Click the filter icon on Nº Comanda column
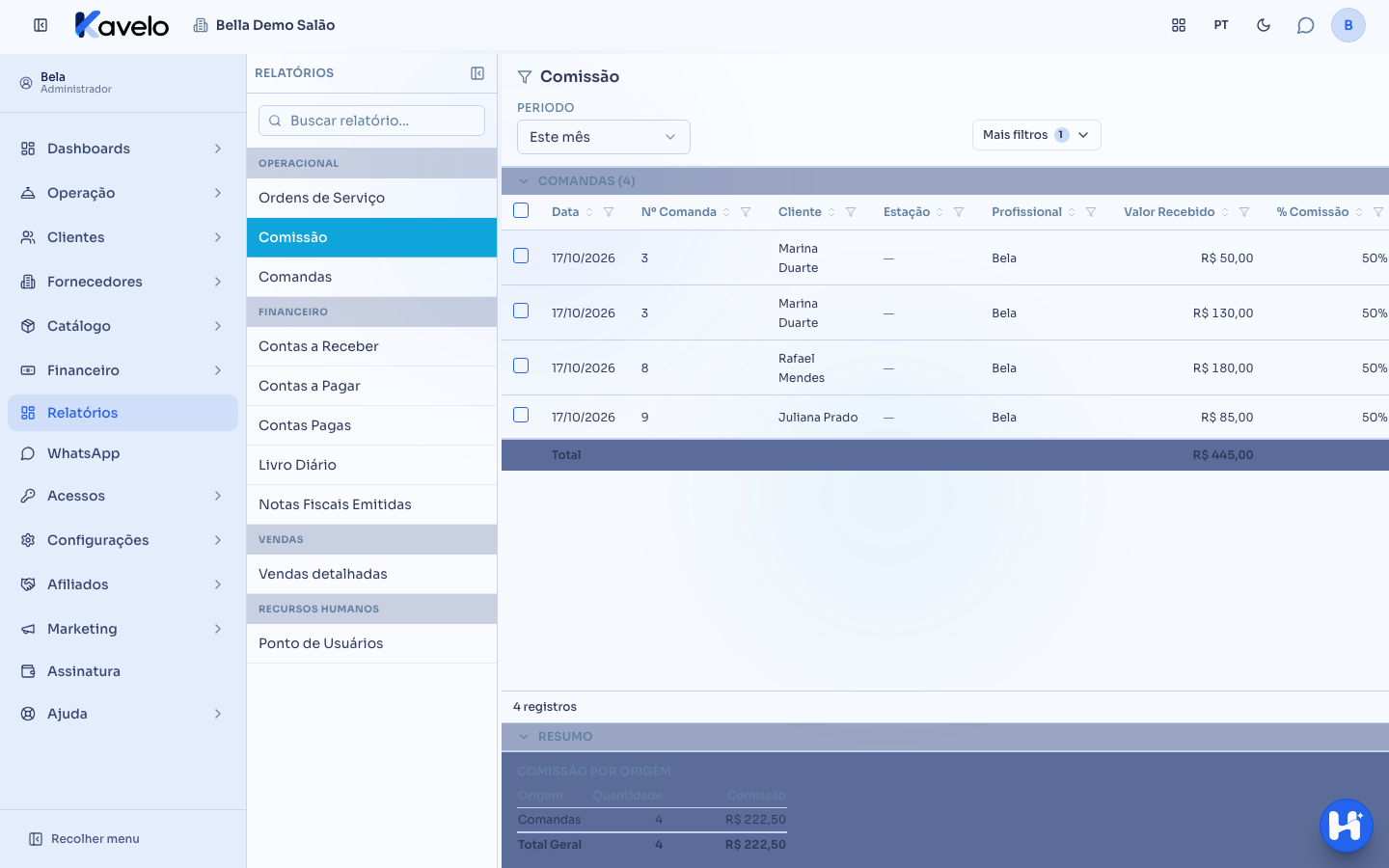Image resolution: width=1389 pixels, height=868 pixels. (746, 212)
